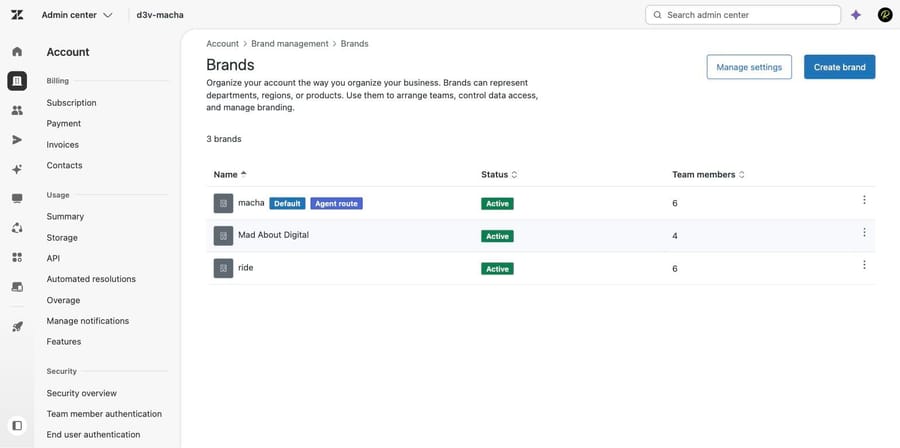Viewport: 900px width, 448px height.
Task: Open the user profile avatar
Action: tap(885, 15)
